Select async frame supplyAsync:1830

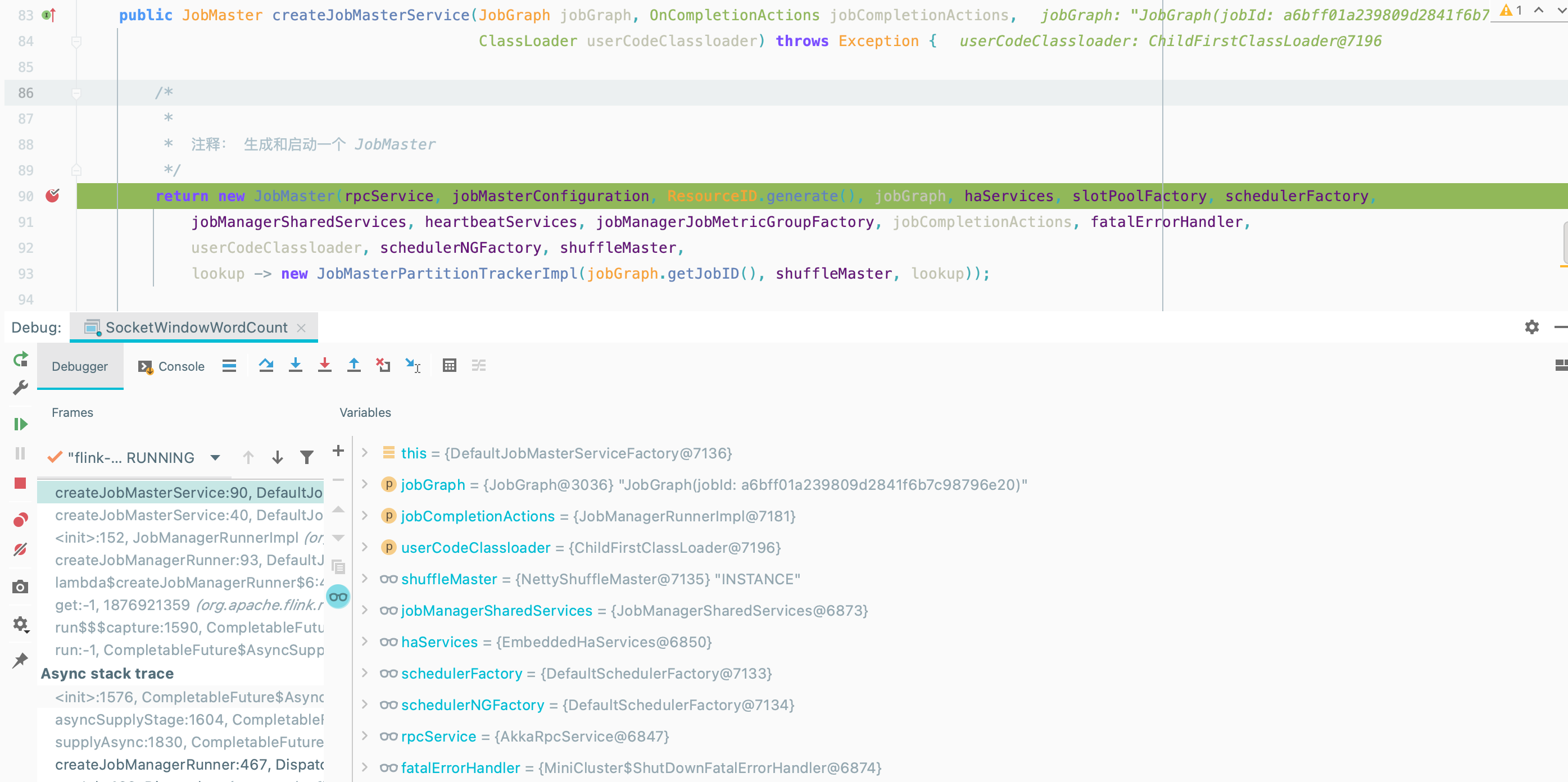pyautogui.click(x=180, y=742)
